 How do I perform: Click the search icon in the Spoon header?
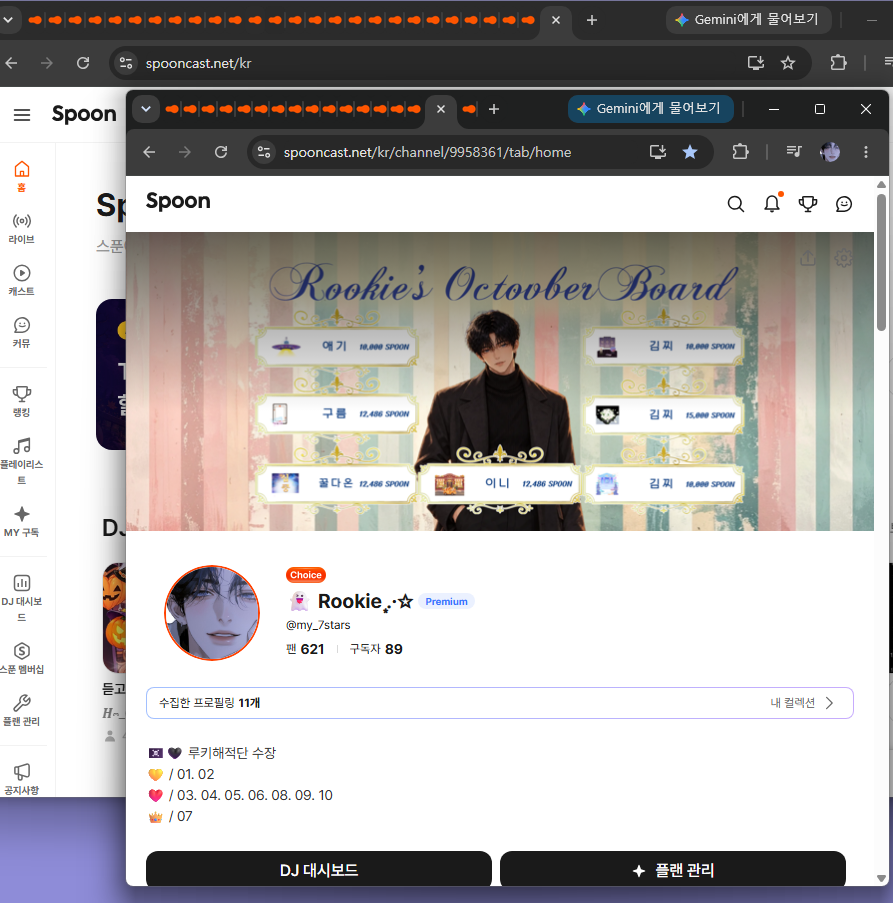pyautogui.click(x=735, y=204)
